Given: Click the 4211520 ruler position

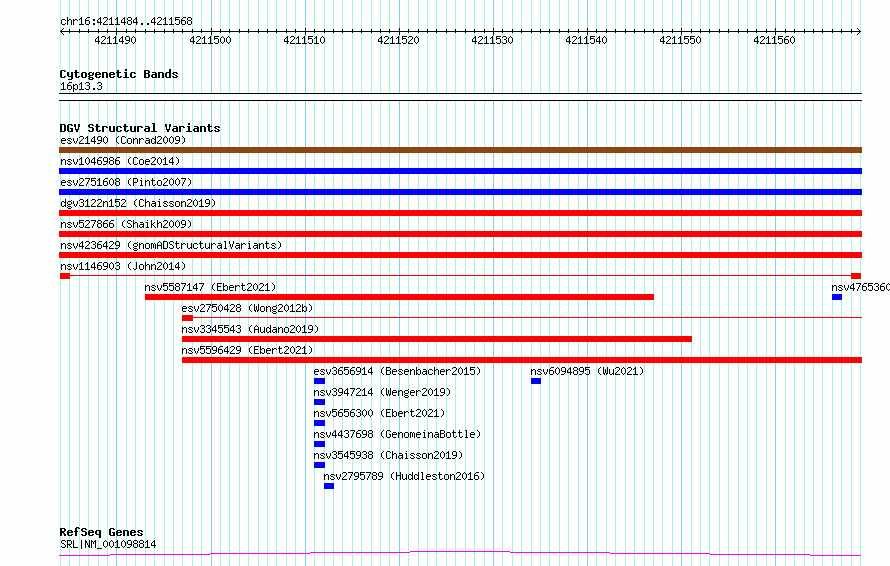Looking at the screenshot, I should pyautogui.click(x=398, y=40).
